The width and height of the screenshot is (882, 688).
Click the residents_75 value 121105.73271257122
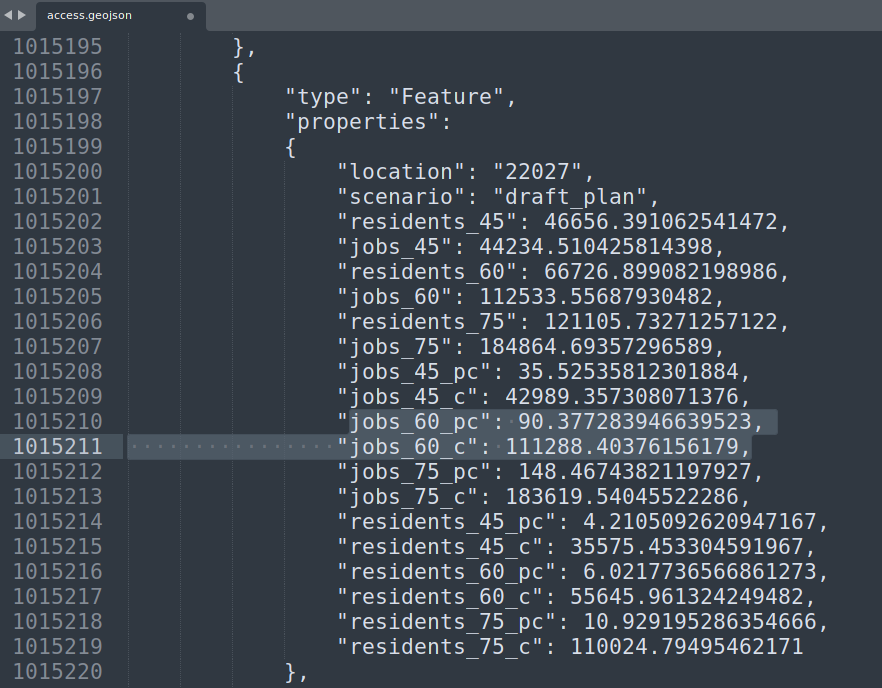660,322
